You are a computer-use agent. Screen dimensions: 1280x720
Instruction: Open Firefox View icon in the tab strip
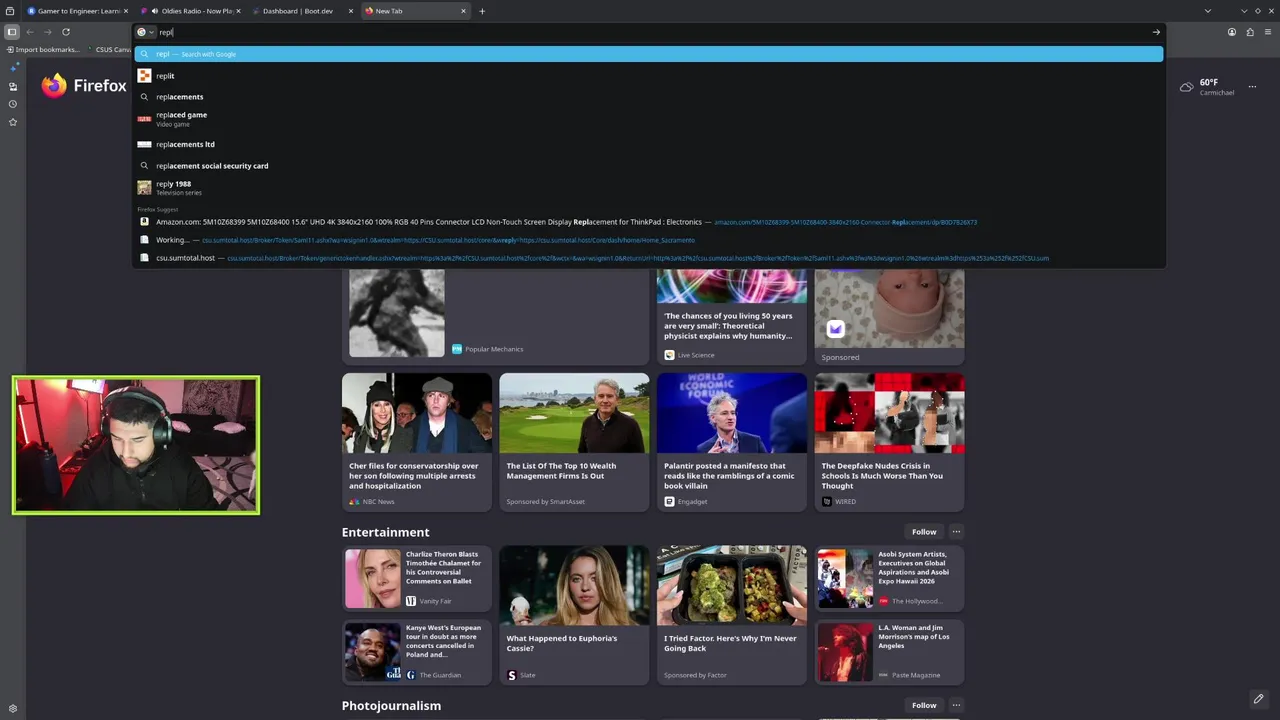tap(10, 11)
